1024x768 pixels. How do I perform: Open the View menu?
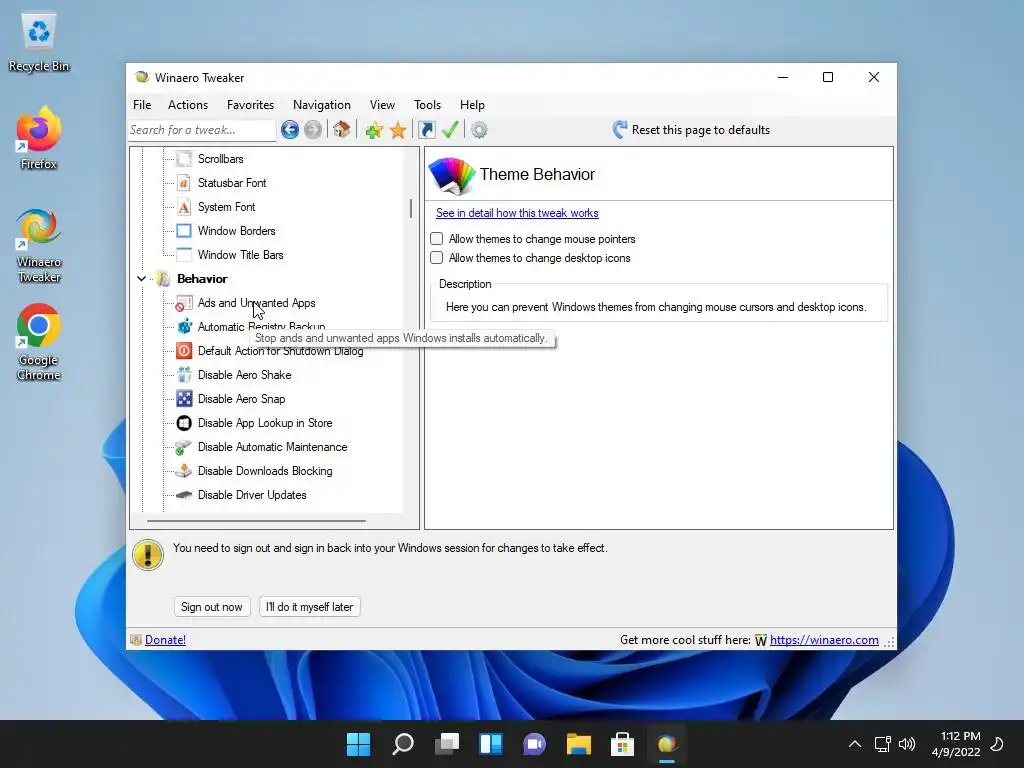382,104
